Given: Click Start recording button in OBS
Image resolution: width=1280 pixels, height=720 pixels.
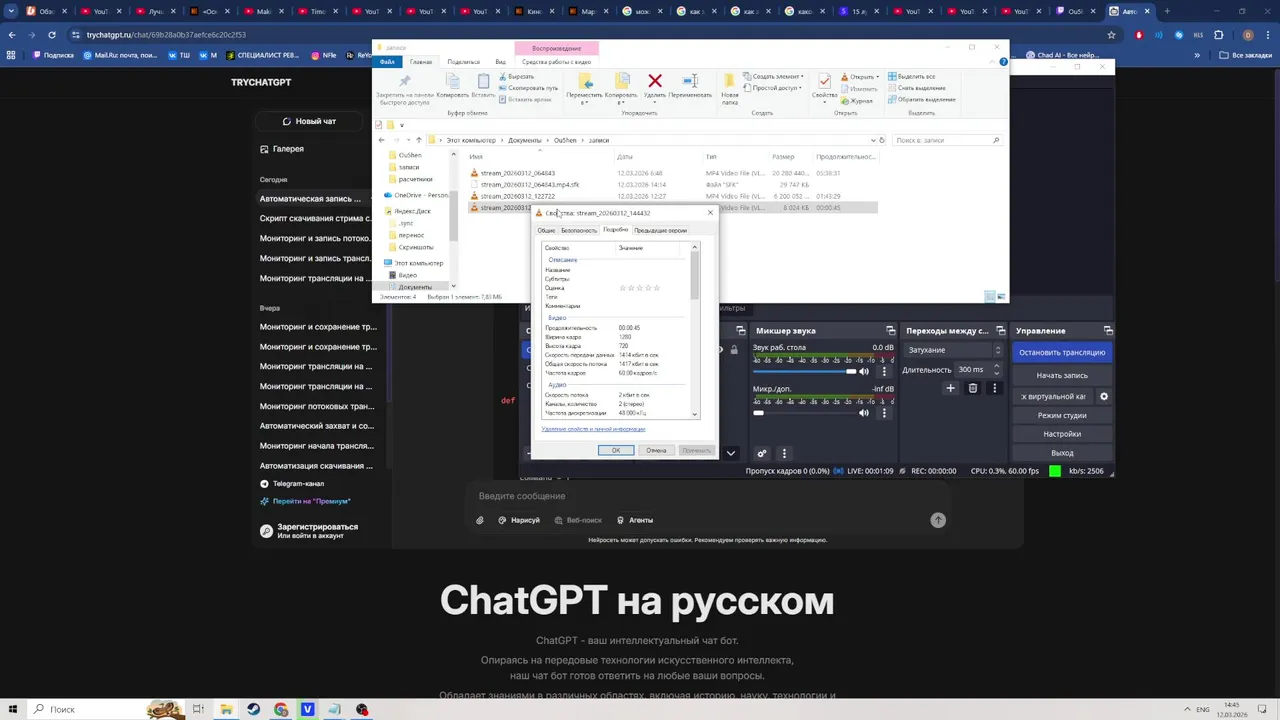Looking at the screenshot, I should 1062,375.
